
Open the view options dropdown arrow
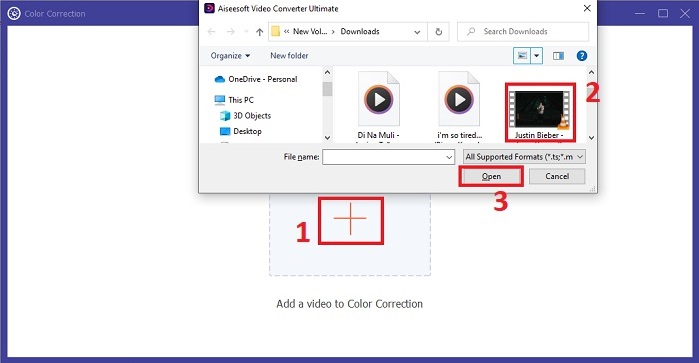pos(536,56)
